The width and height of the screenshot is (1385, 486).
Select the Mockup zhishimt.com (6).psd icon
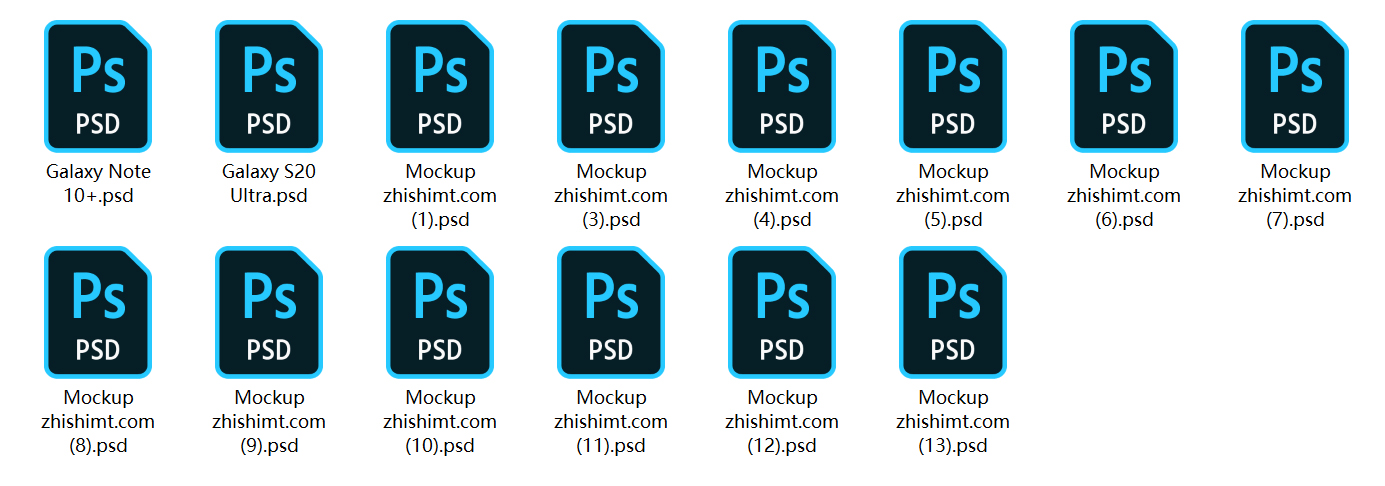[x=1124, y=86]
